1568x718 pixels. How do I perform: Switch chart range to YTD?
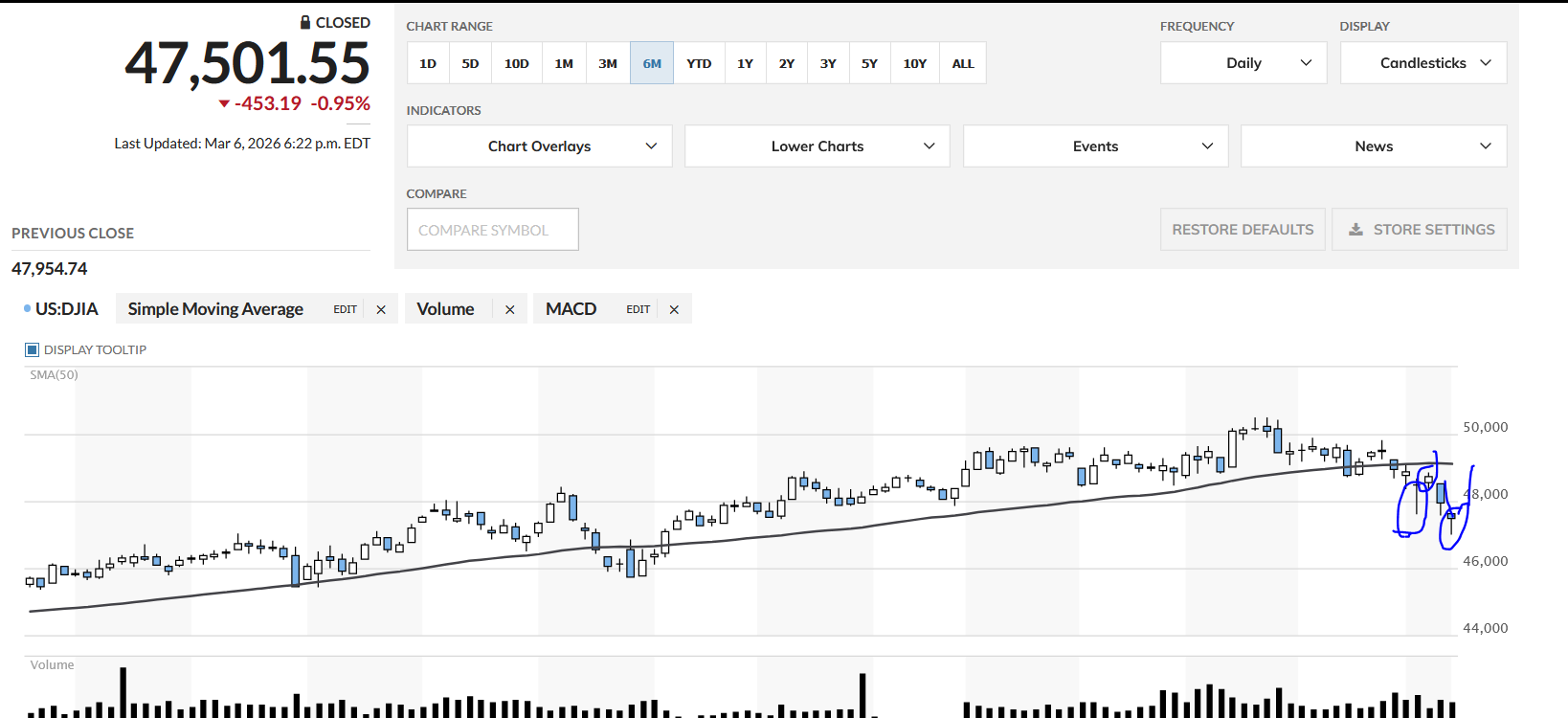pyautogui.click(x=699, y=63)
